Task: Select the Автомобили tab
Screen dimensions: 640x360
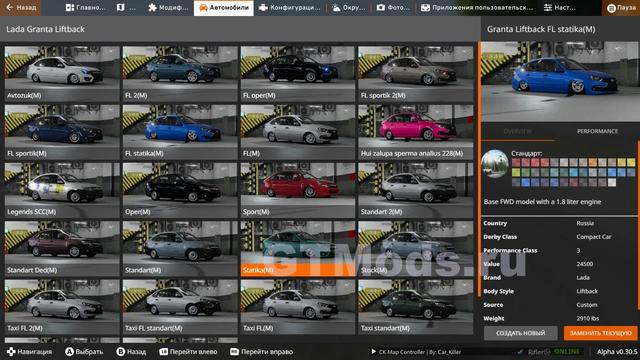Action: pos(224,7)
